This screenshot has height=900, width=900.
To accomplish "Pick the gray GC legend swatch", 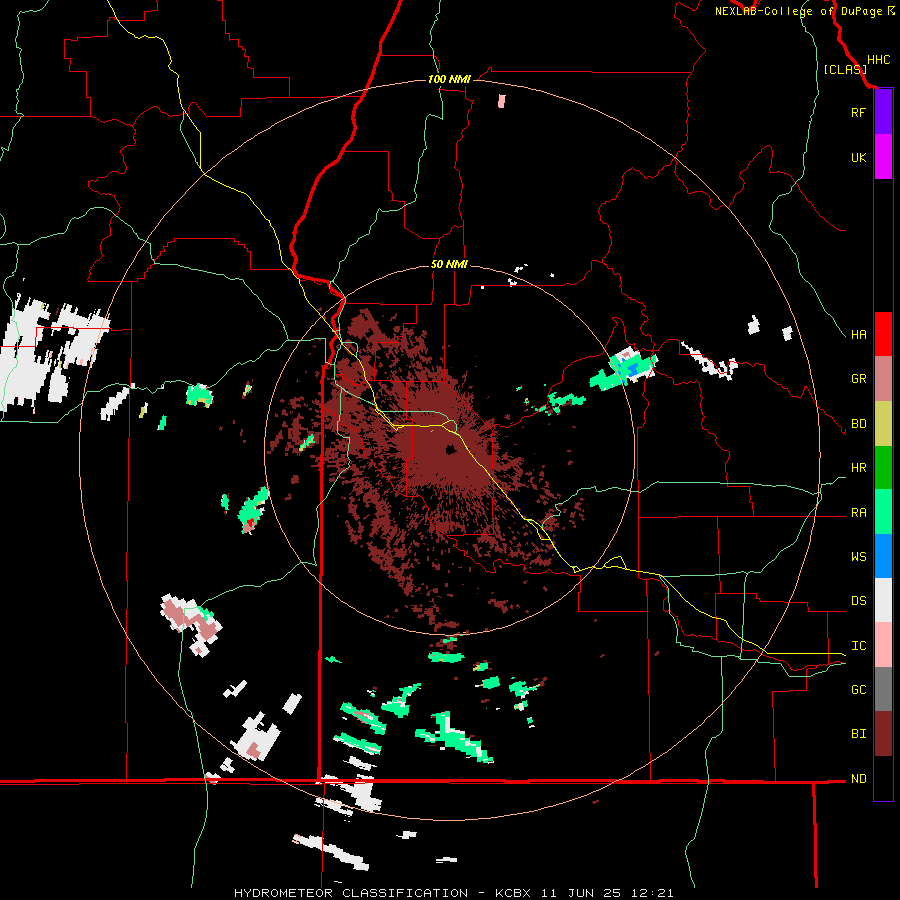I will (x=883, y=689).
